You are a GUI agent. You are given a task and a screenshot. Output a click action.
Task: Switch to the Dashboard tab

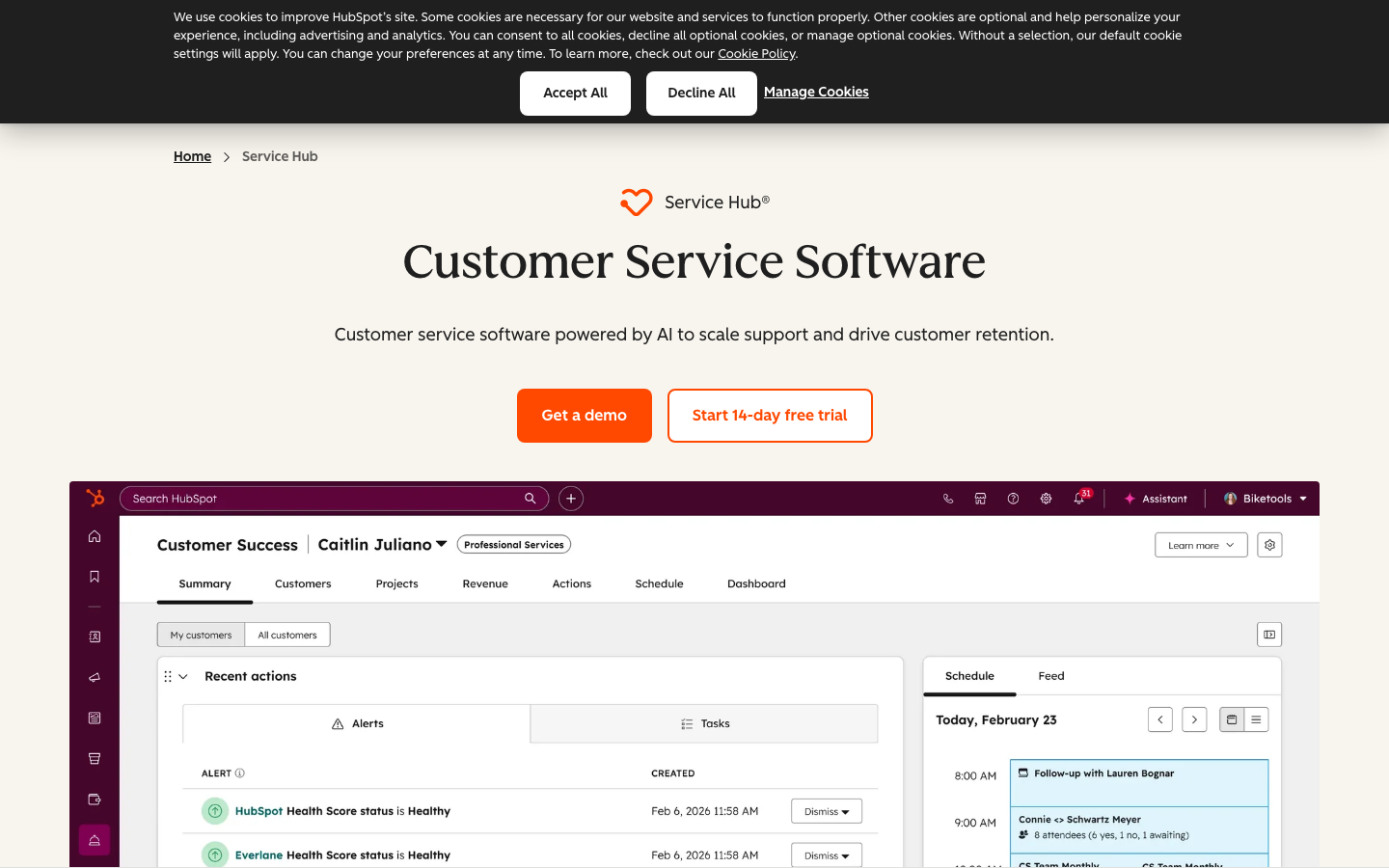(756, 583)
